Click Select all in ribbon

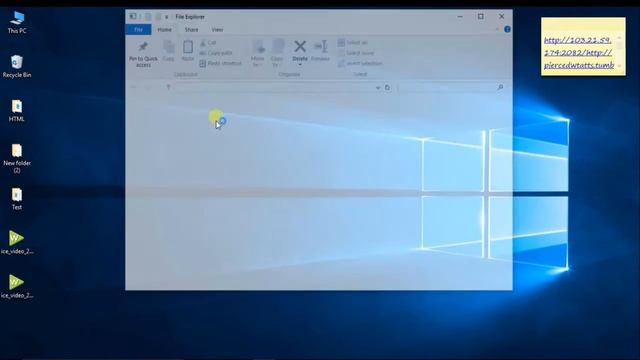353,42
